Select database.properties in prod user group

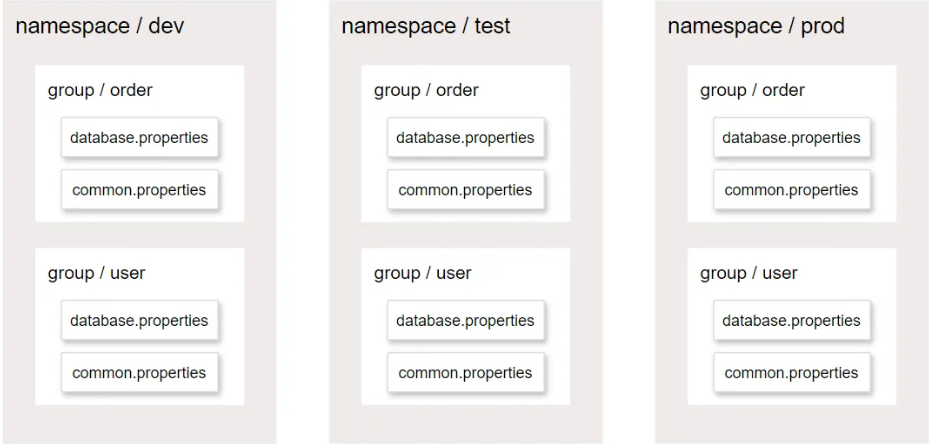(x=791, y=321)
